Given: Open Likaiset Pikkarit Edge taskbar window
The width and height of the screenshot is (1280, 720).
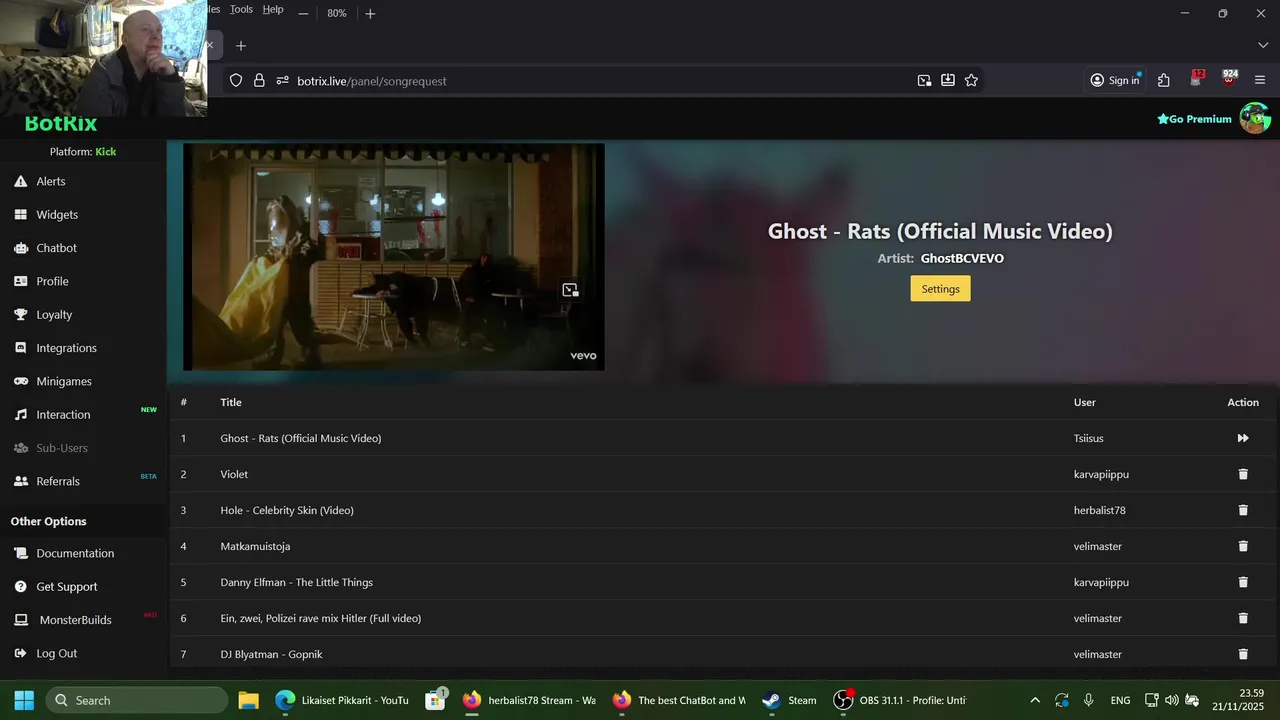Looking at the screenshot, I should click(x=341, y=700).
